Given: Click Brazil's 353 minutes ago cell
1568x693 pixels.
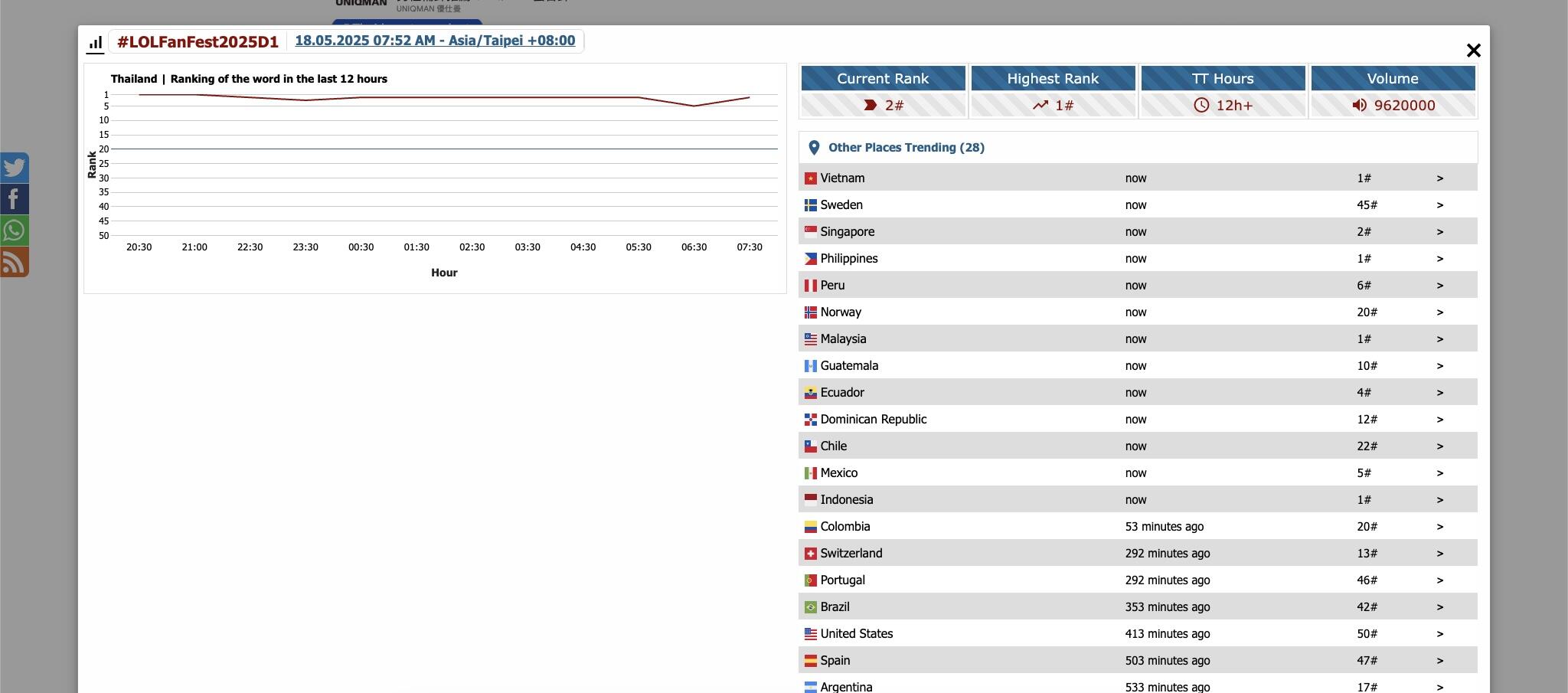Looking at the screenshot, I should 1168,607.
